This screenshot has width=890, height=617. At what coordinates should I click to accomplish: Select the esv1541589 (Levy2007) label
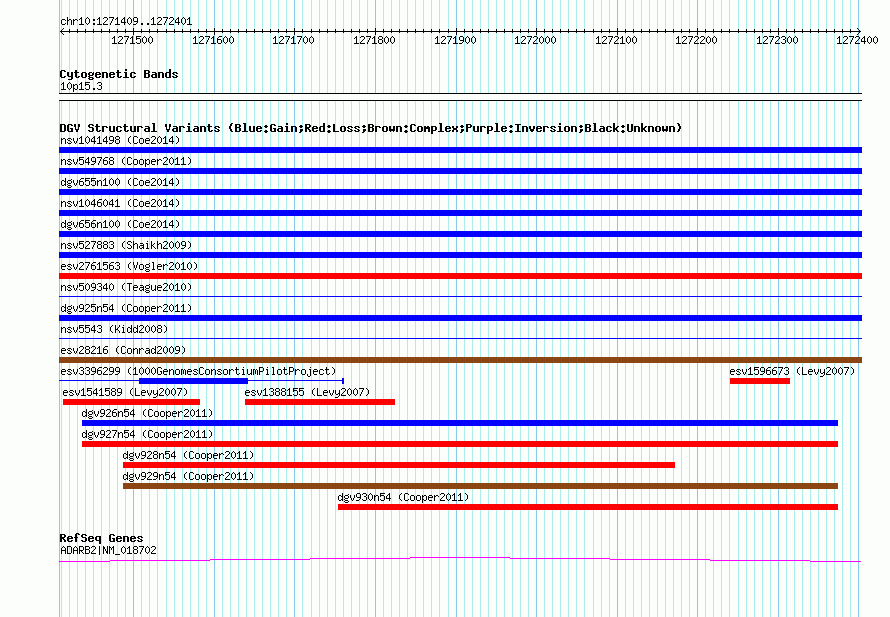coord(125,392)
